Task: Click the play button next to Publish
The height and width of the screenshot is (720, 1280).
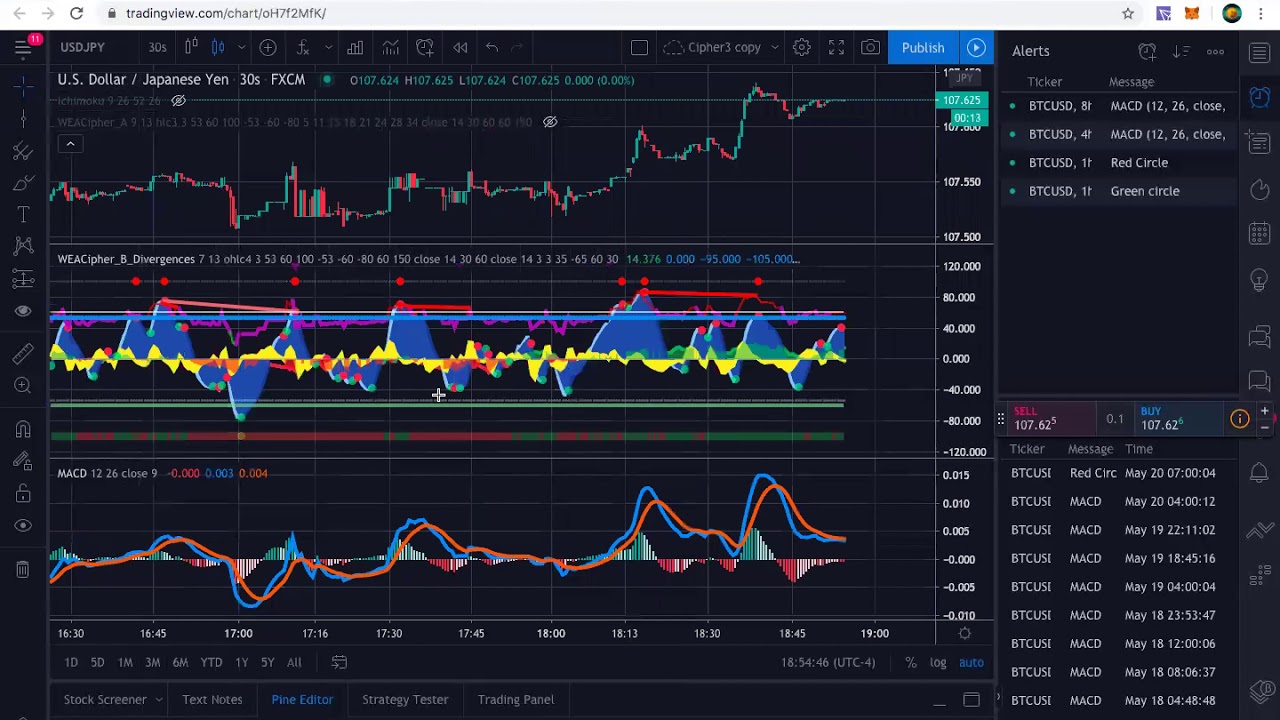Action: tap(976, 47)
